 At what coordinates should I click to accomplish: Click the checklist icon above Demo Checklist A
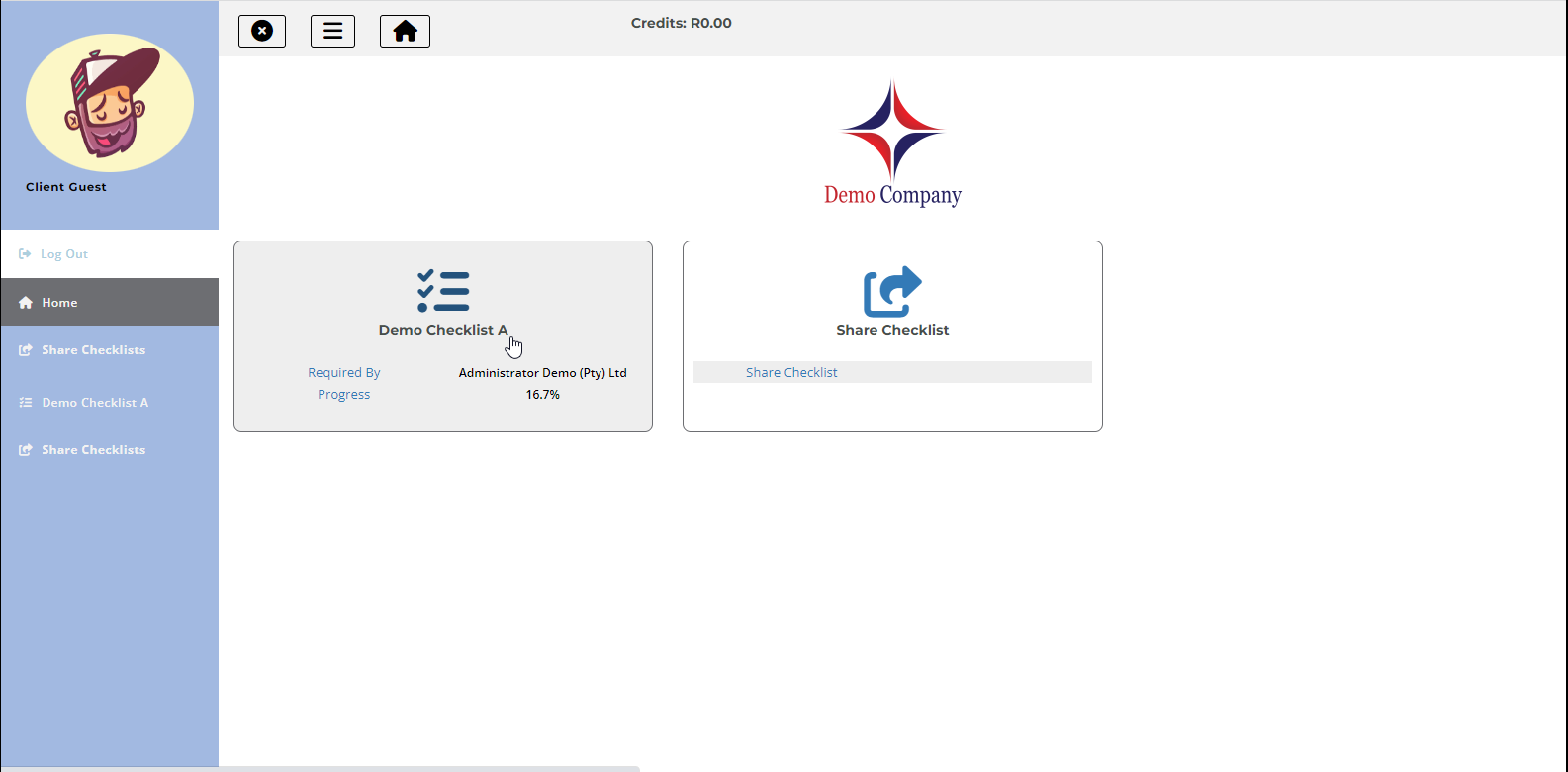tap(443, 291)
